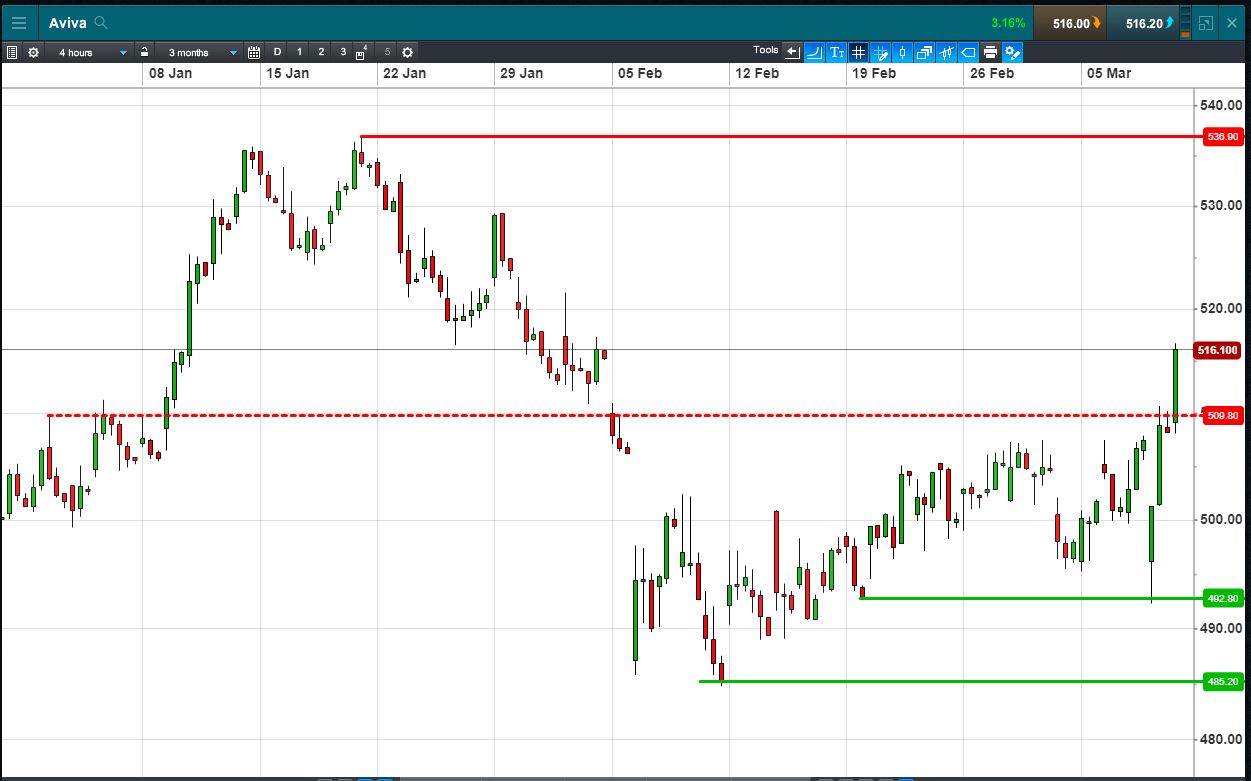Click the 500.00 price axis label

1221,519
